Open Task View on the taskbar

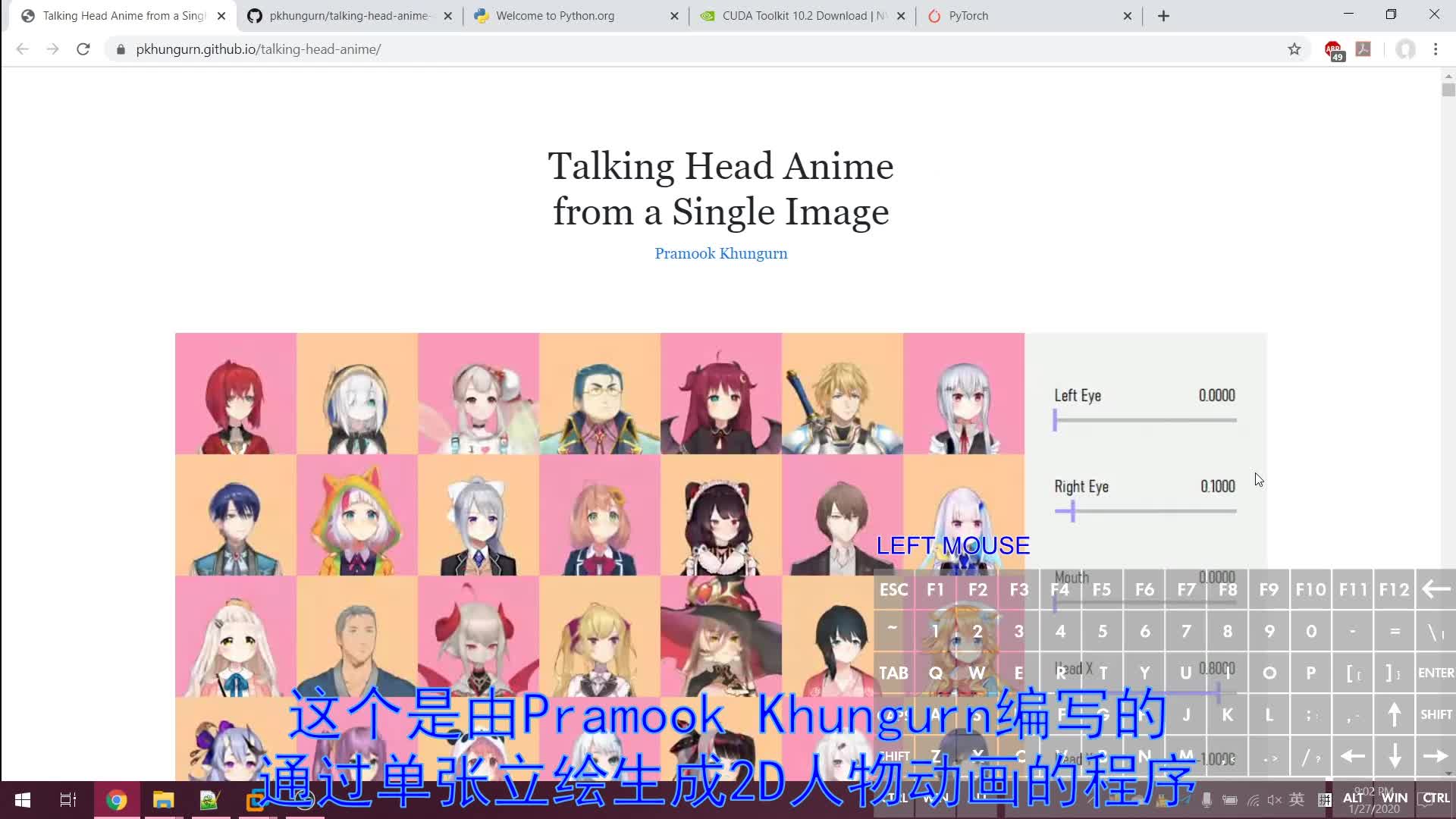[68, 799]
